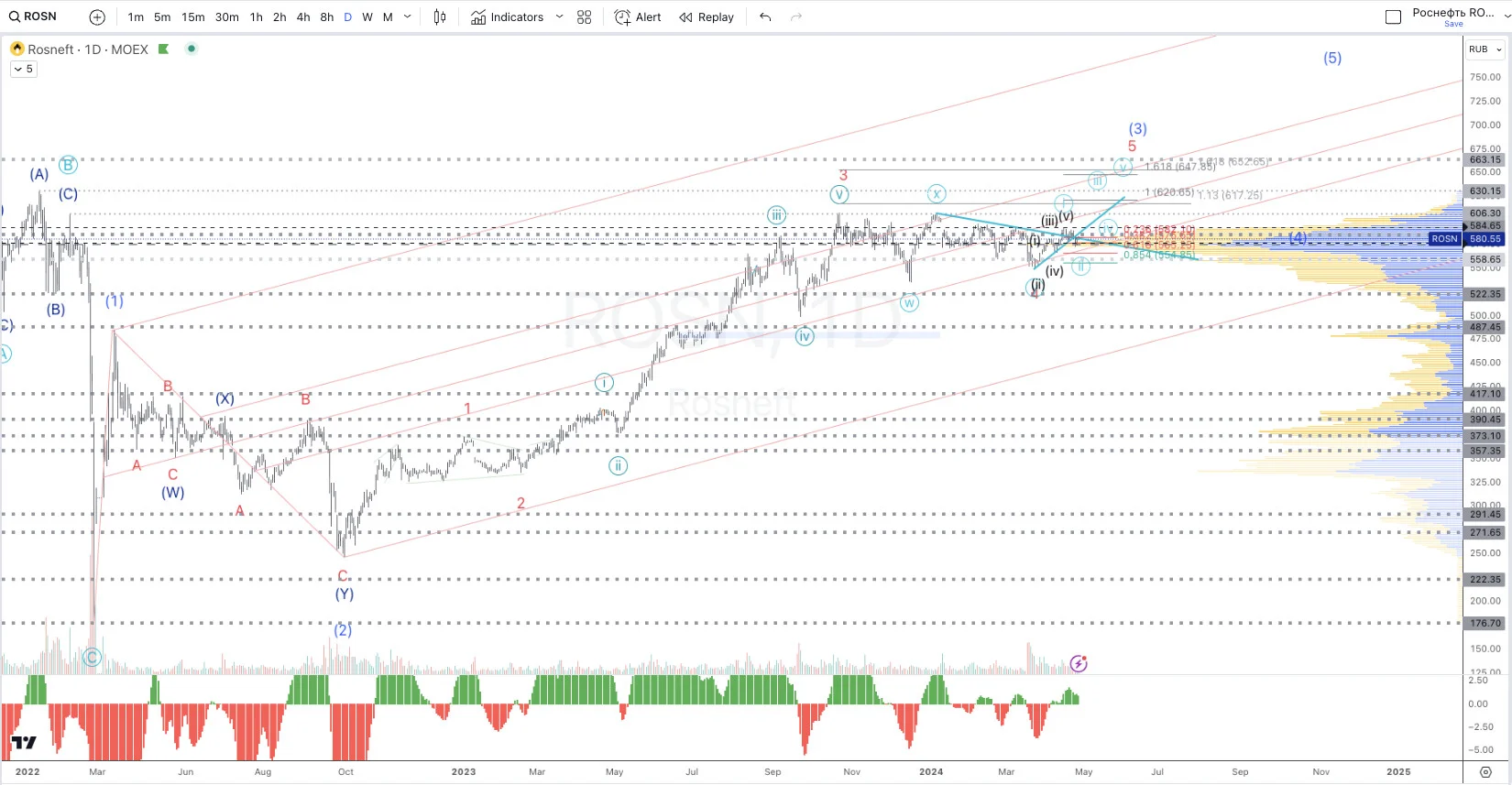Redo the chart action
Screen dimensions: 1512x785
click(x=796, y=16)
